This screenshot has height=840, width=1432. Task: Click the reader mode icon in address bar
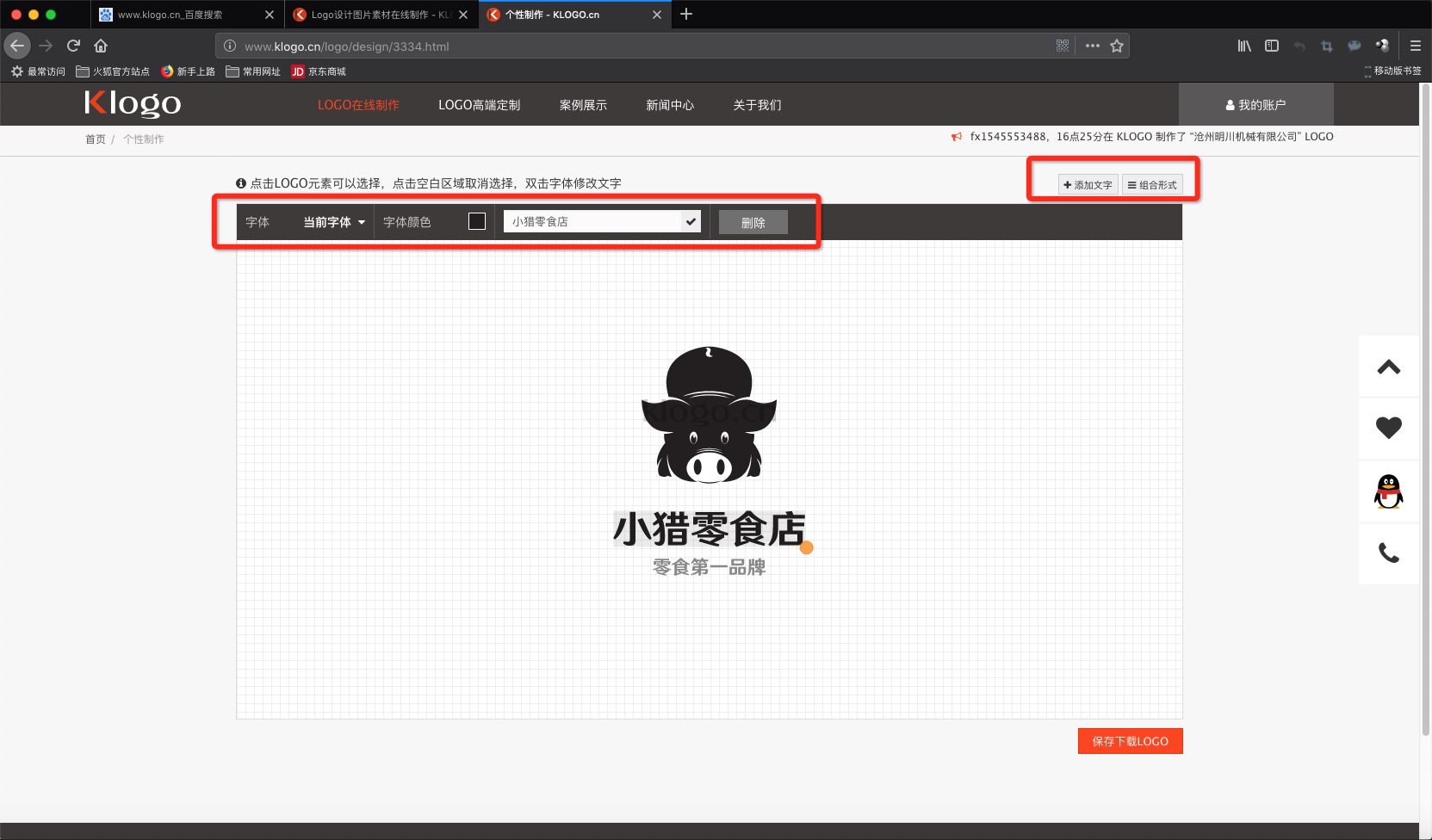(1063, 46)
